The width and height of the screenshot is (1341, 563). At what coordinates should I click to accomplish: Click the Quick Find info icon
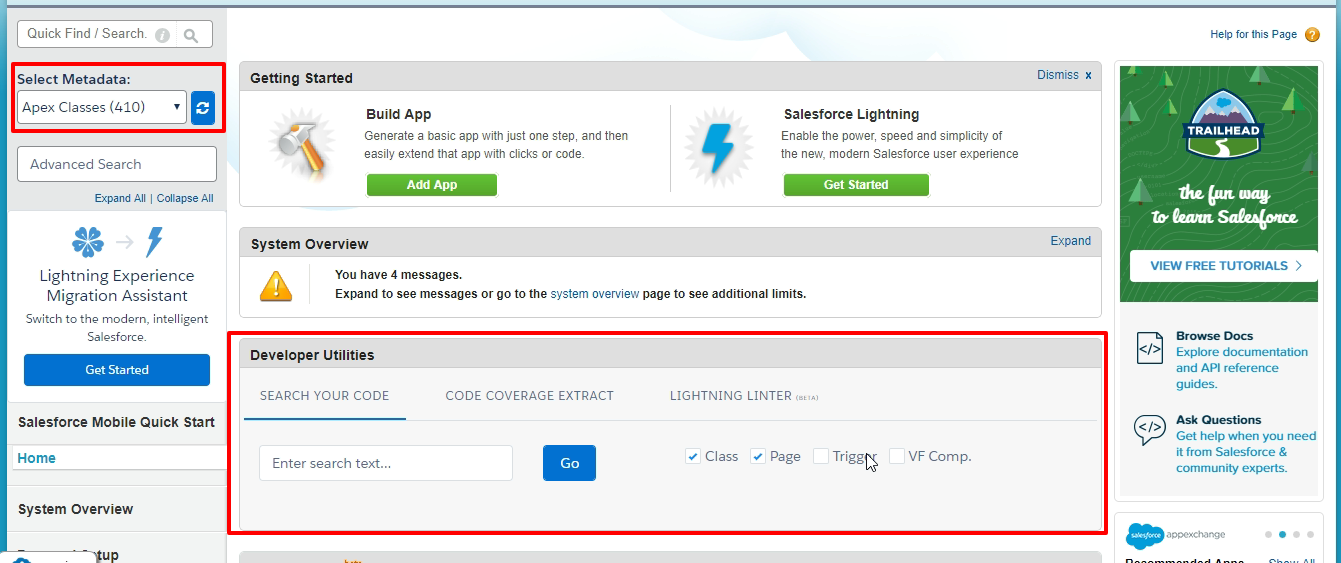point(162,34)
